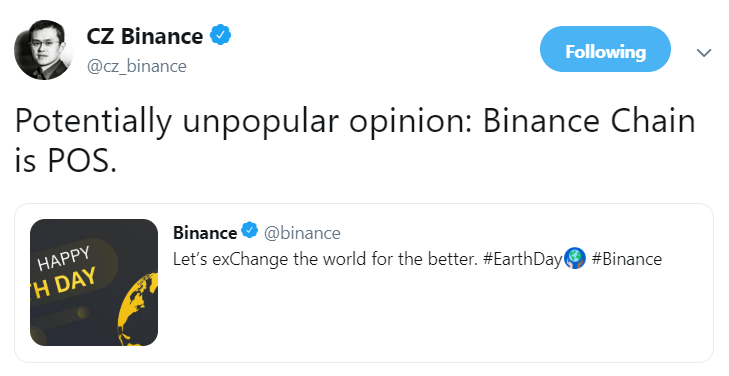Viewport: 729px width, 376px height.
Task: Click the verified checkmark next to Binance
Action: (250, 230)
